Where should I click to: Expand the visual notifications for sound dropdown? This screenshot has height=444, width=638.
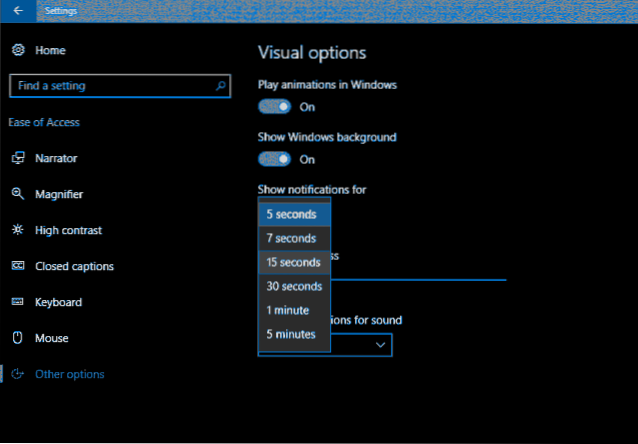380,345
